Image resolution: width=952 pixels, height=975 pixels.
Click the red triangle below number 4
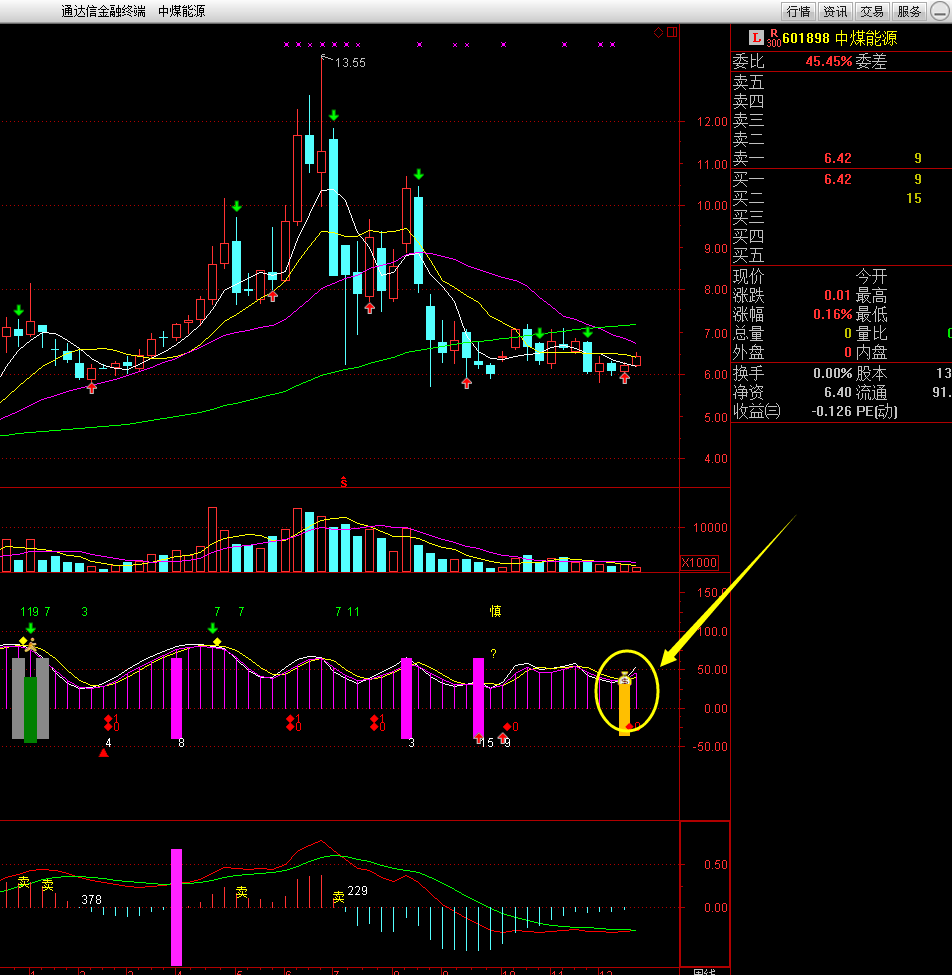click(104, 753)
